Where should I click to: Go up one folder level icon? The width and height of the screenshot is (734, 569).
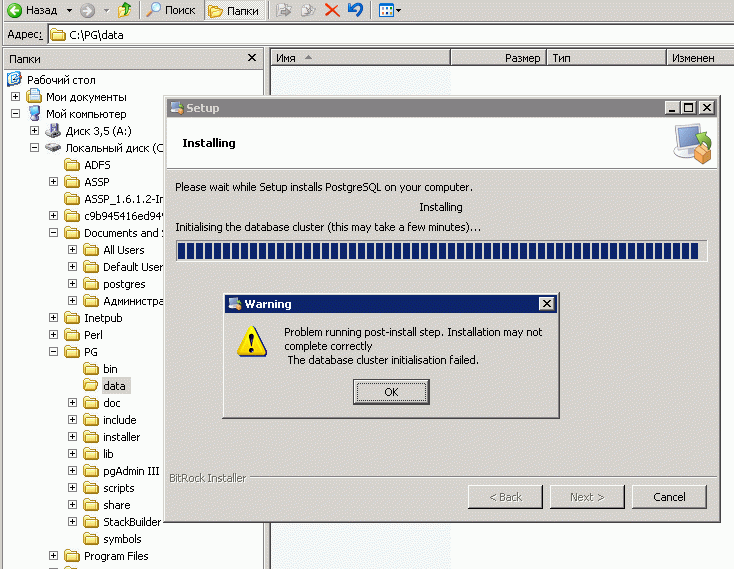(x=125, y=10)
